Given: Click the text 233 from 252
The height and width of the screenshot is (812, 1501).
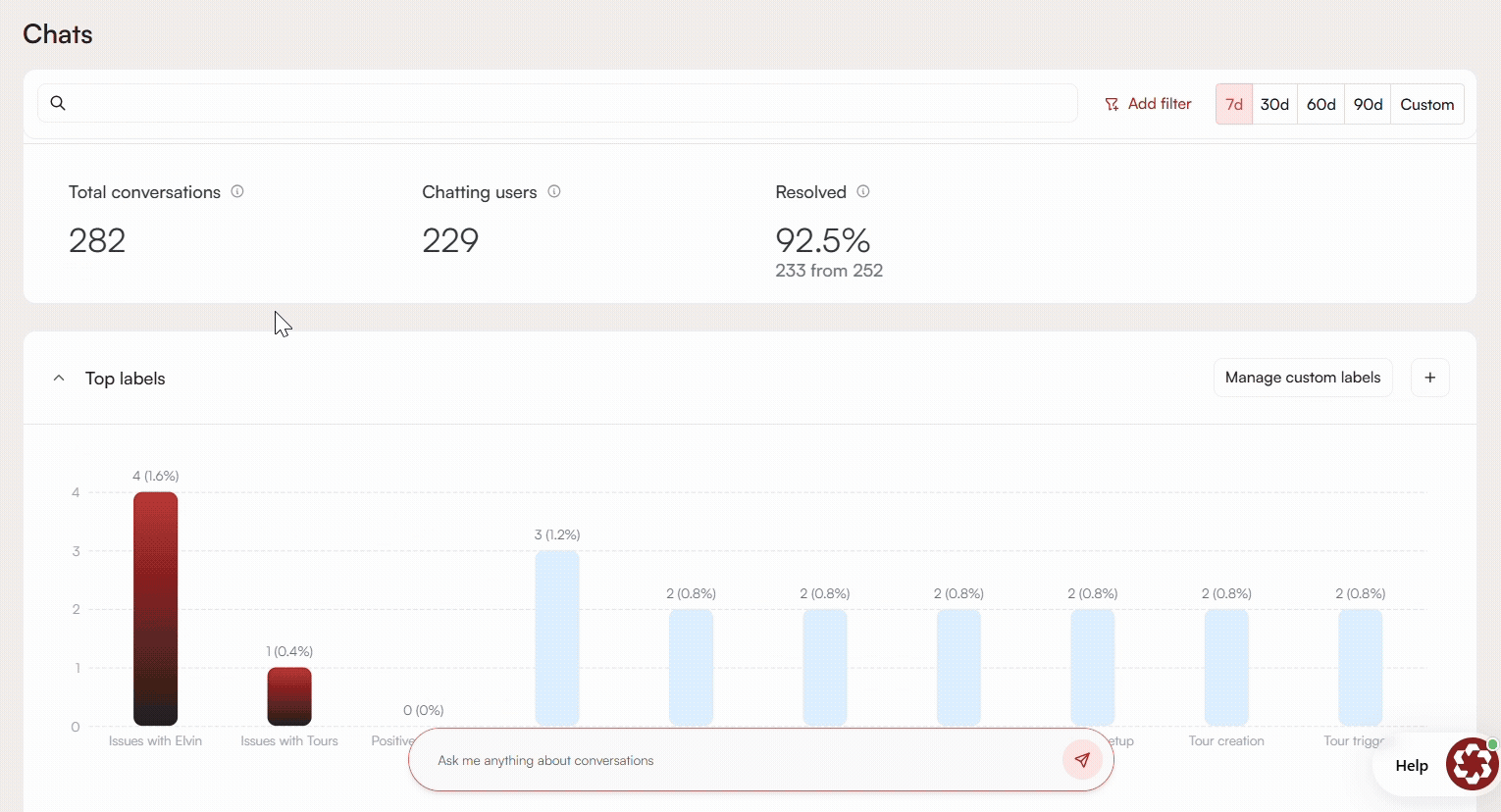Looking at the screenshot, I should click(829, 271).
